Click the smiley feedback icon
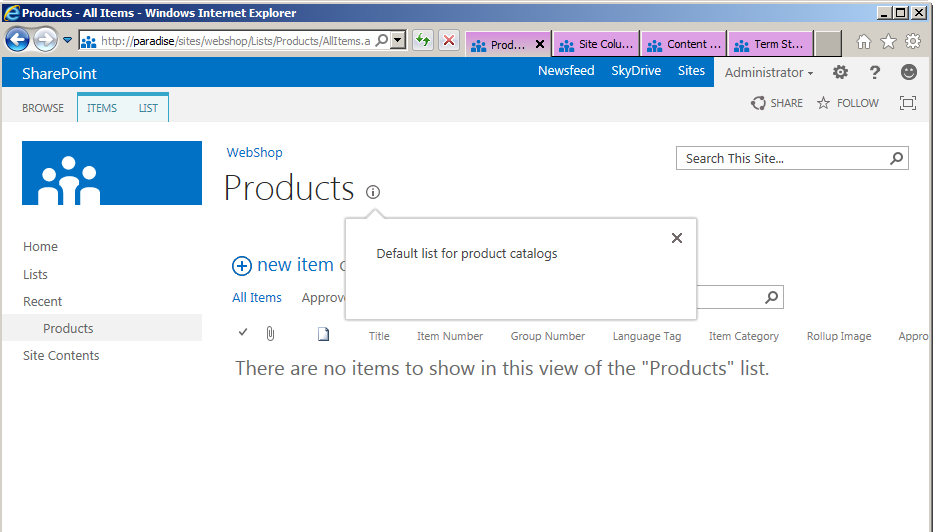This screenshot has width=933, height=532. (x=909, y=72)
